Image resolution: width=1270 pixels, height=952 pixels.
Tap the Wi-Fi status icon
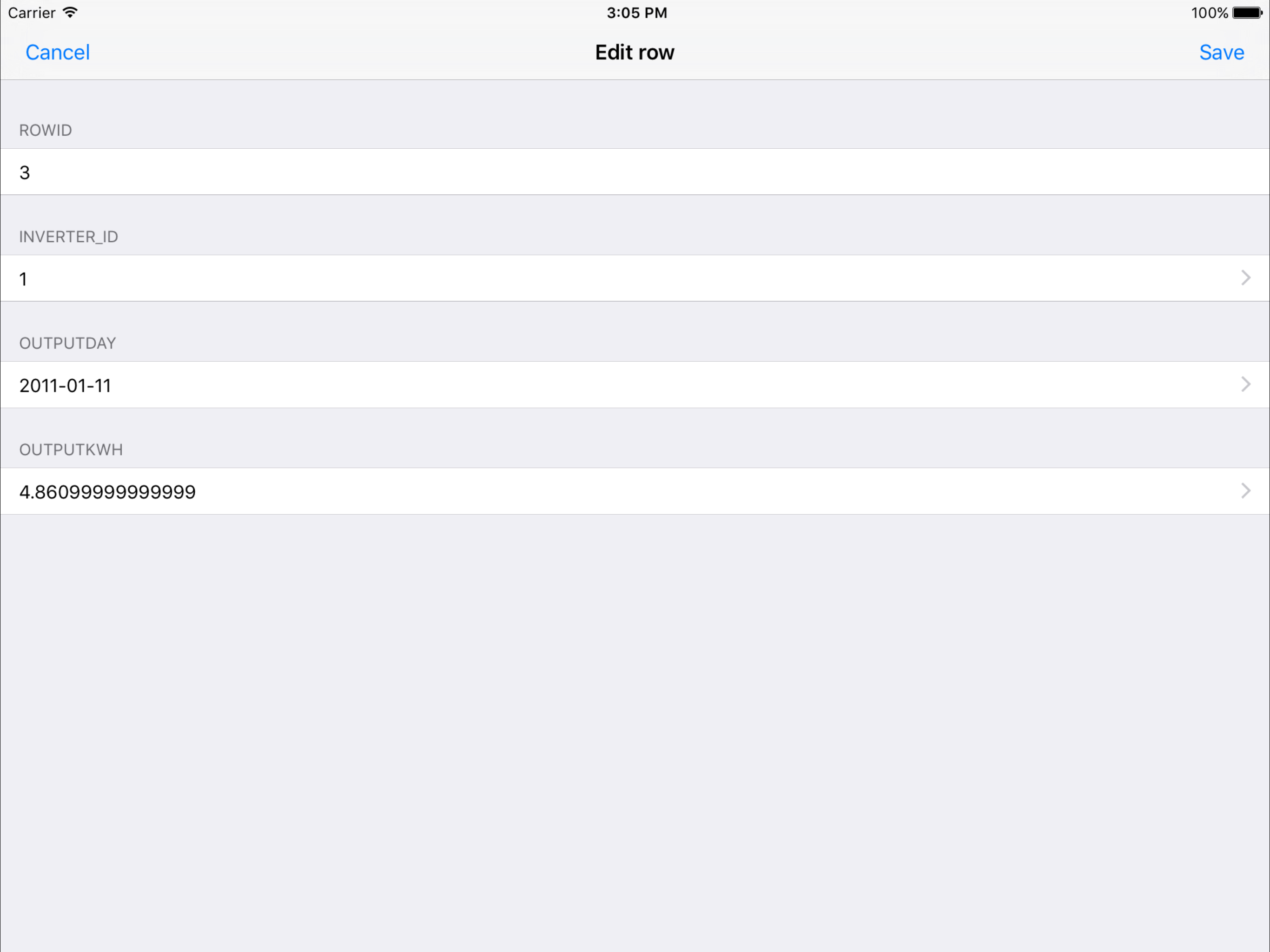pyautogui.click(x=70, y=13)
